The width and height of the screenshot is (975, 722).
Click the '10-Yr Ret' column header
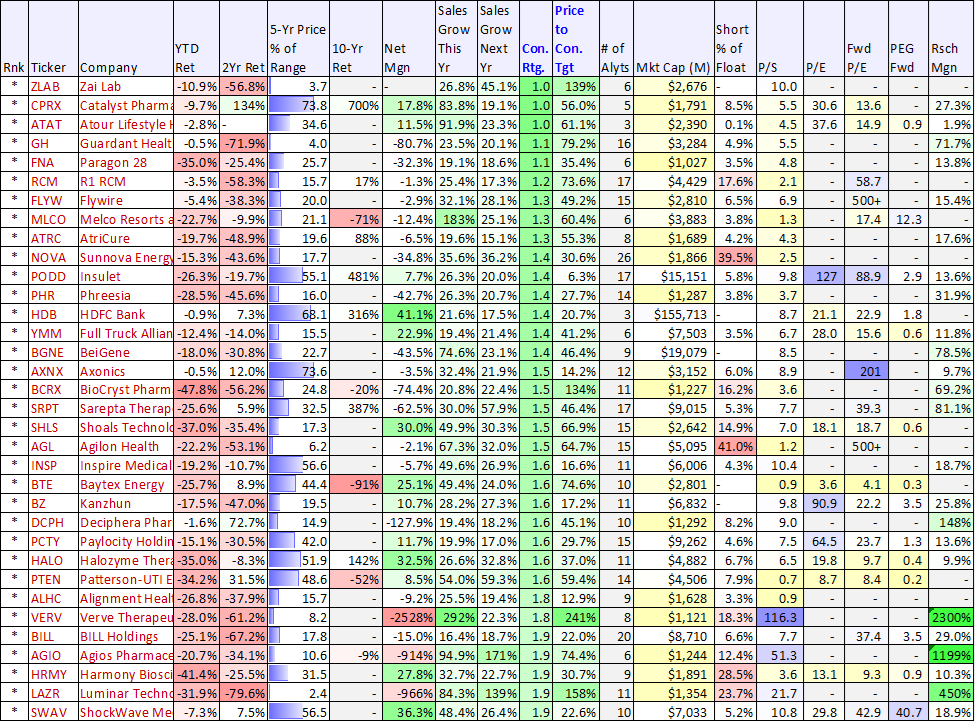click(x=356, y=39)
